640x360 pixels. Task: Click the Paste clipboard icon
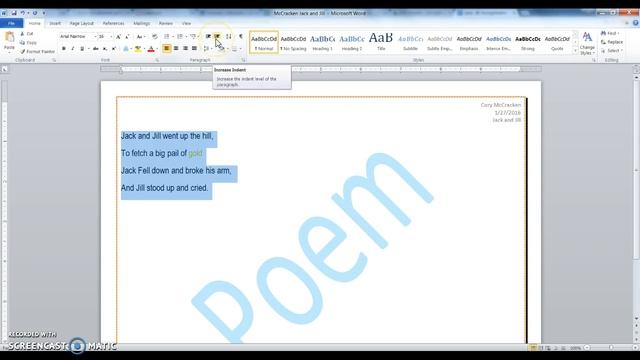(x=9, y=38)
